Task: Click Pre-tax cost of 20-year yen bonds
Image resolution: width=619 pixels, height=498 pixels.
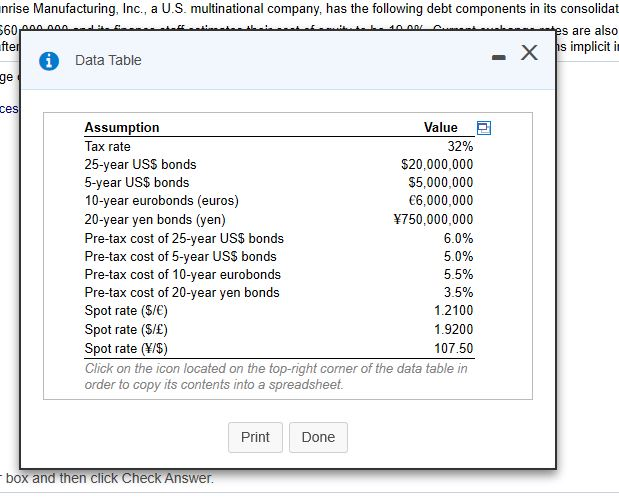Action: pyautogui.click(x=182, y=293)
